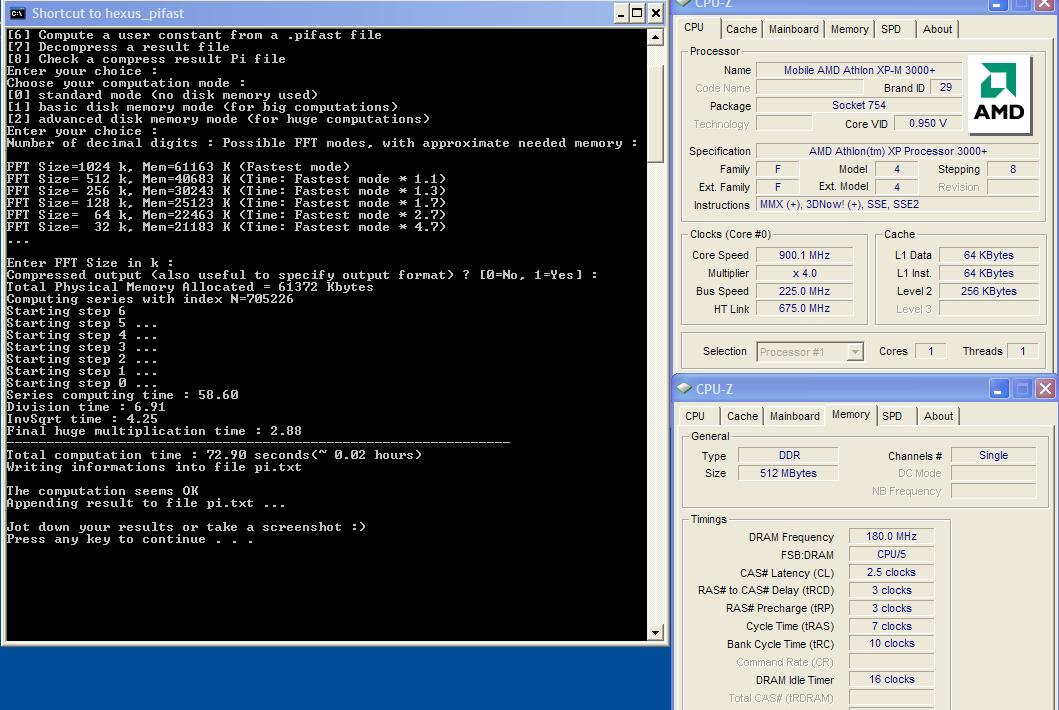
Task: Click the Threads count field
Action: click(1023, 351)
